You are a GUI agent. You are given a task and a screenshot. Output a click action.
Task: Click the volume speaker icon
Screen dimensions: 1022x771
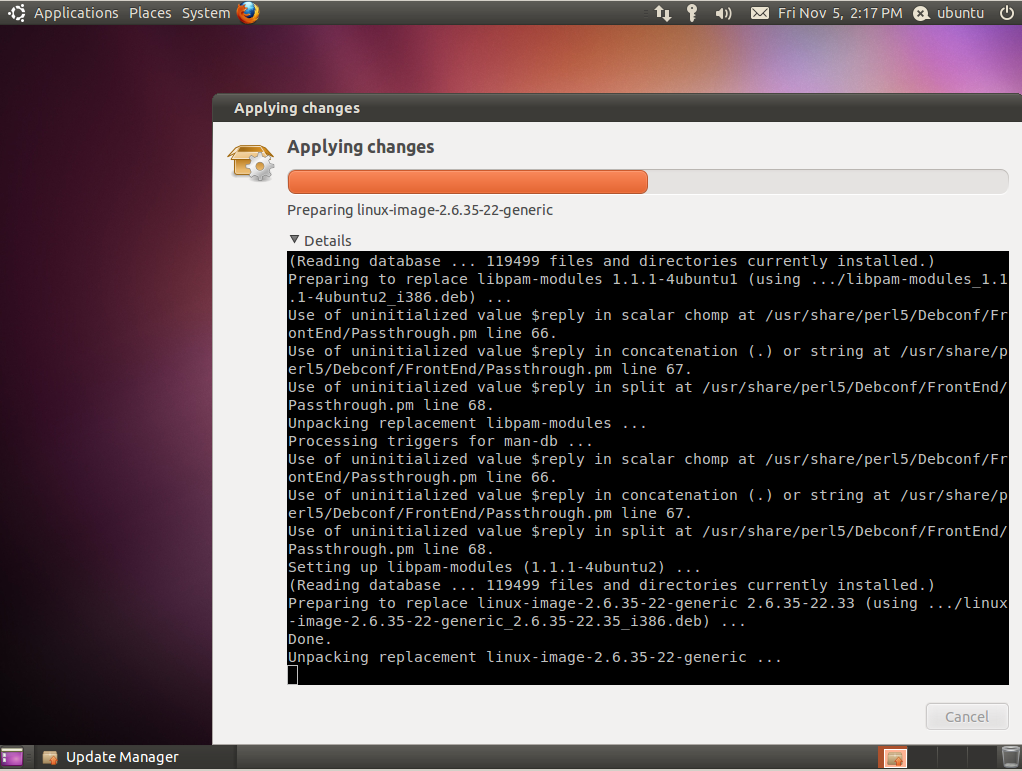pyautogui.click(x=722, y=13)
